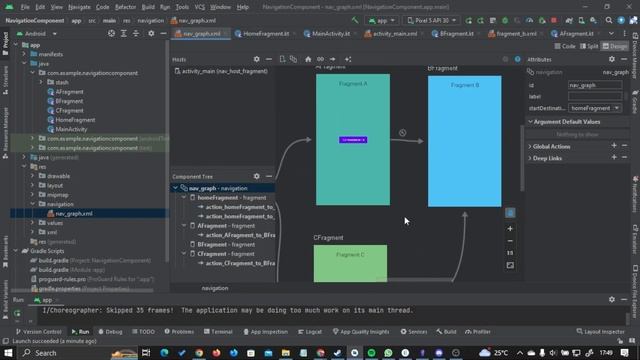Image resolution: width=640 pixels, height=360 pixels.
Task: Open the Navigate menu
Action: pyautogui.click(x=79, y=7)
